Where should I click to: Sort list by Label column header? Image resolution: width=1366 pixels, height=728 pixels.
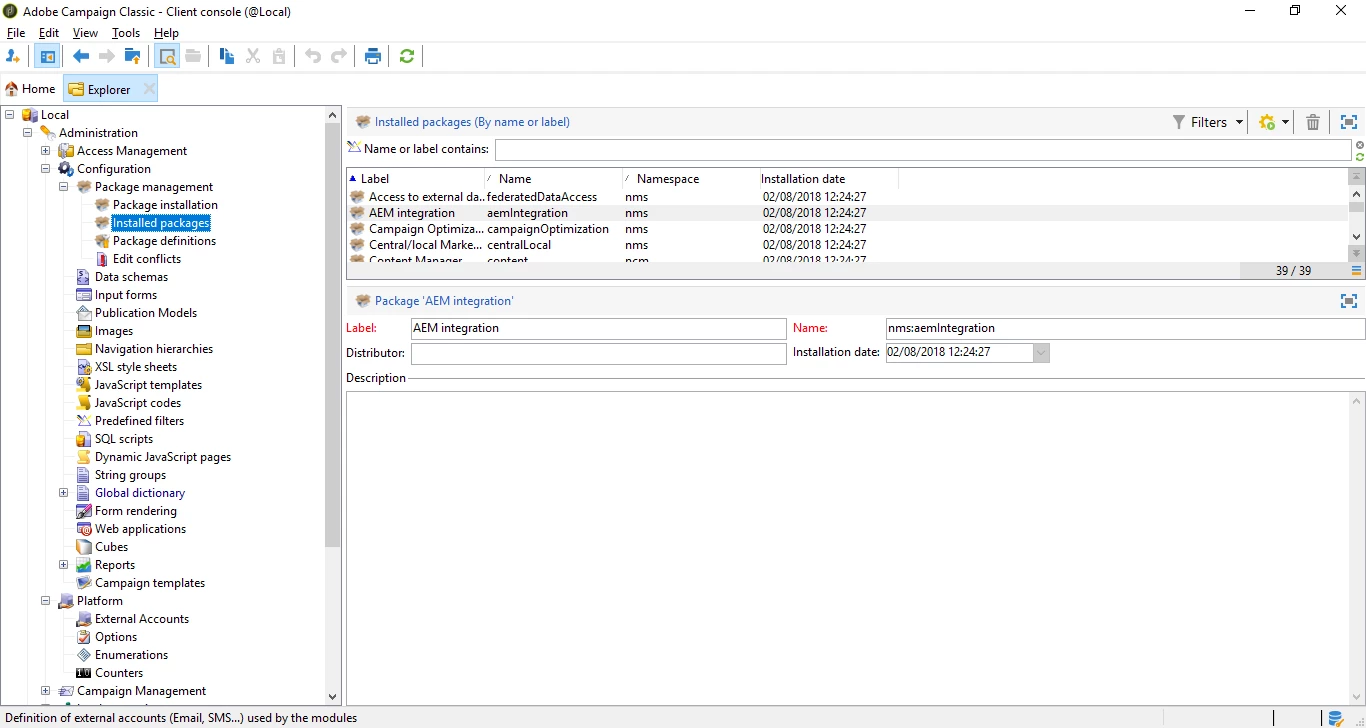click(x=415, y=179)
